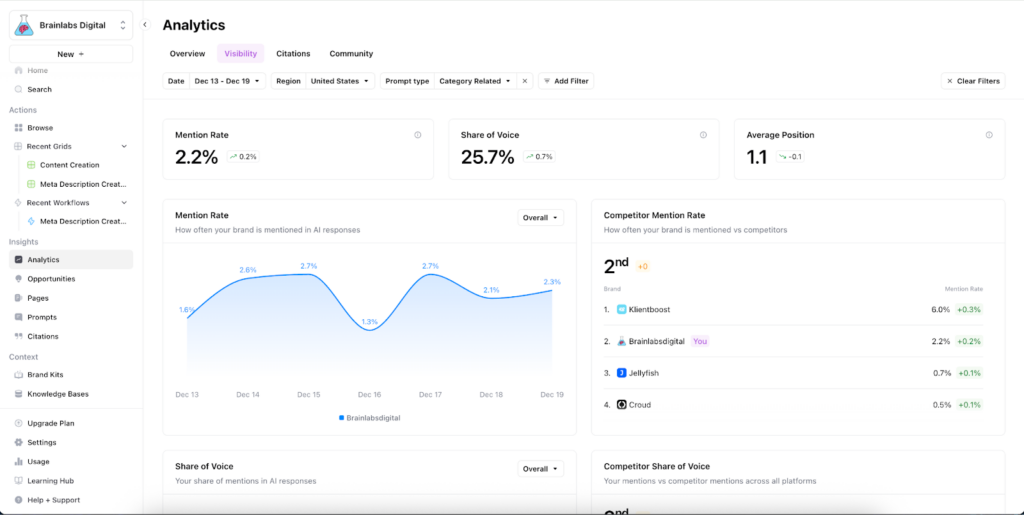The image size is (1024, 515).
Task: Click the Add Filter button
Action: [566, 81]
